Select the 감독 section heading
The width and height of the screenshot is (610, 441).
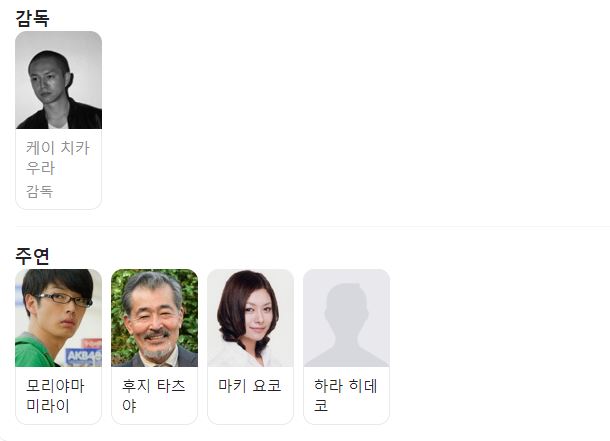pos(32,18)
